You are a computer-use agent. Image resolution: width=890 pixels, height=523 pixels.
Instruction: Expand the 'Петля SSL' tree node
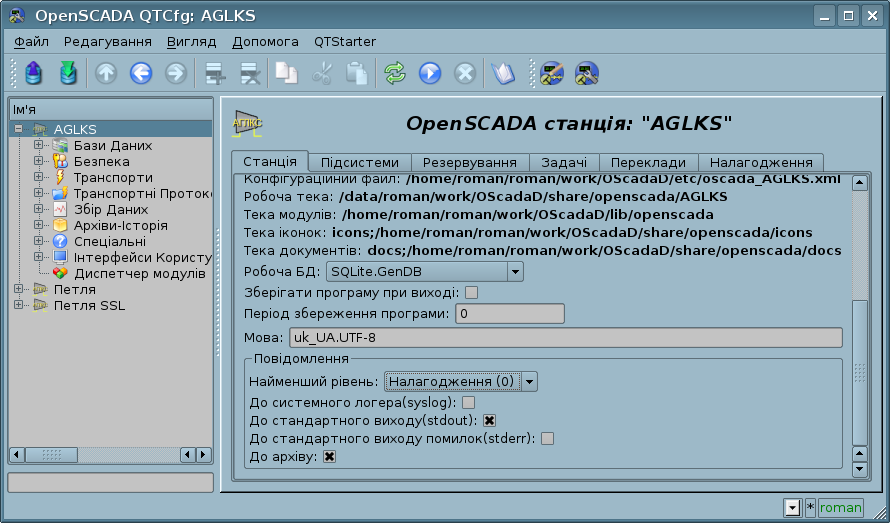(19, 306)
